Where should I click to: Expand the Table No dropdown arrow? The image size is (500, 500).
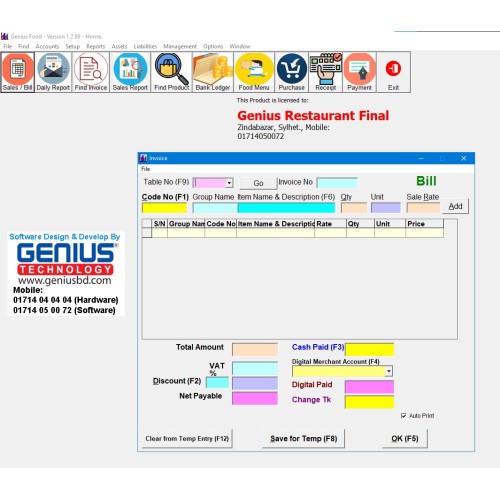click(229, 183)
